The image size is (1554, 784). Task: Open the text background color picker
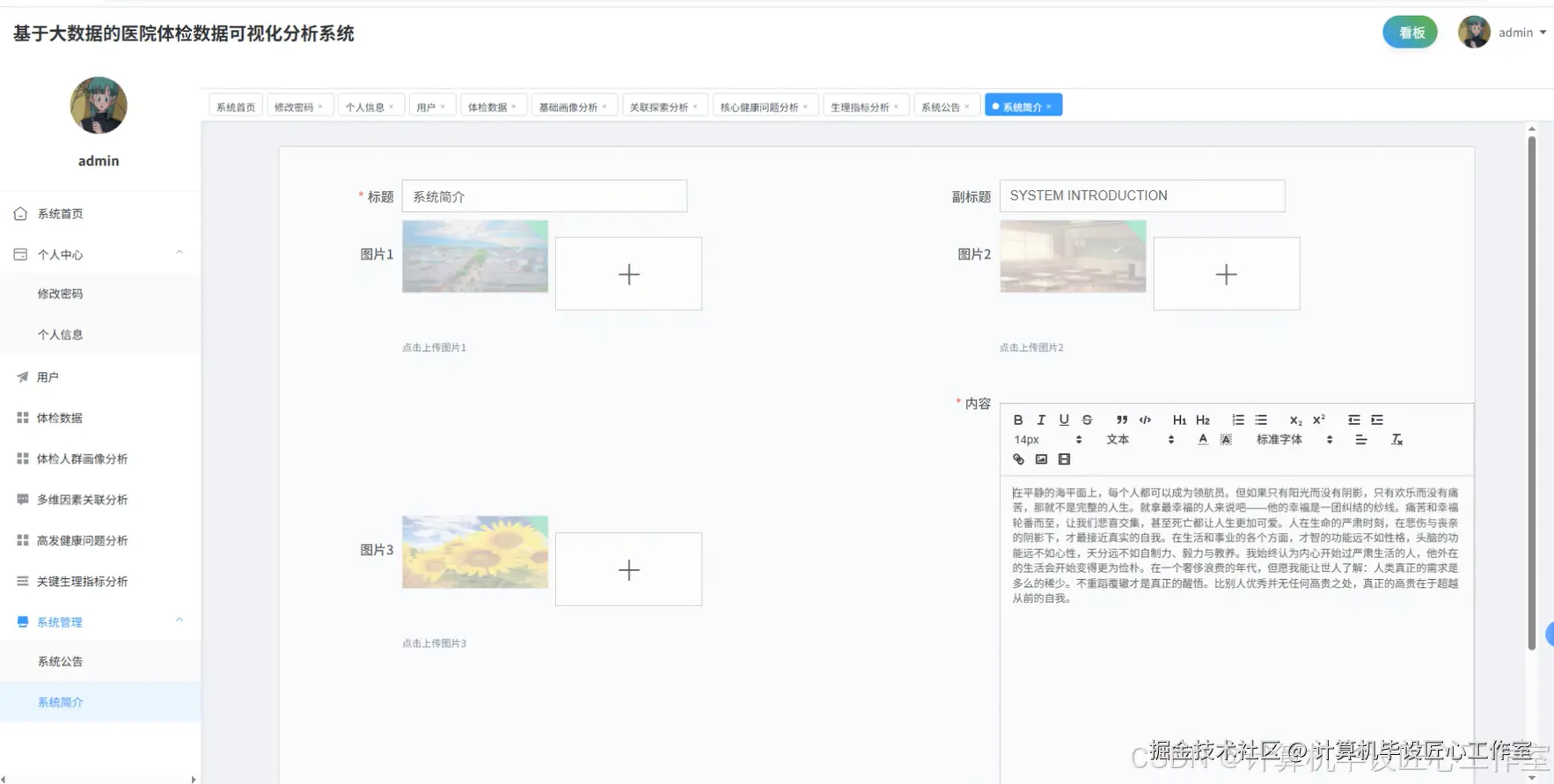click(x=1226, y=439)
